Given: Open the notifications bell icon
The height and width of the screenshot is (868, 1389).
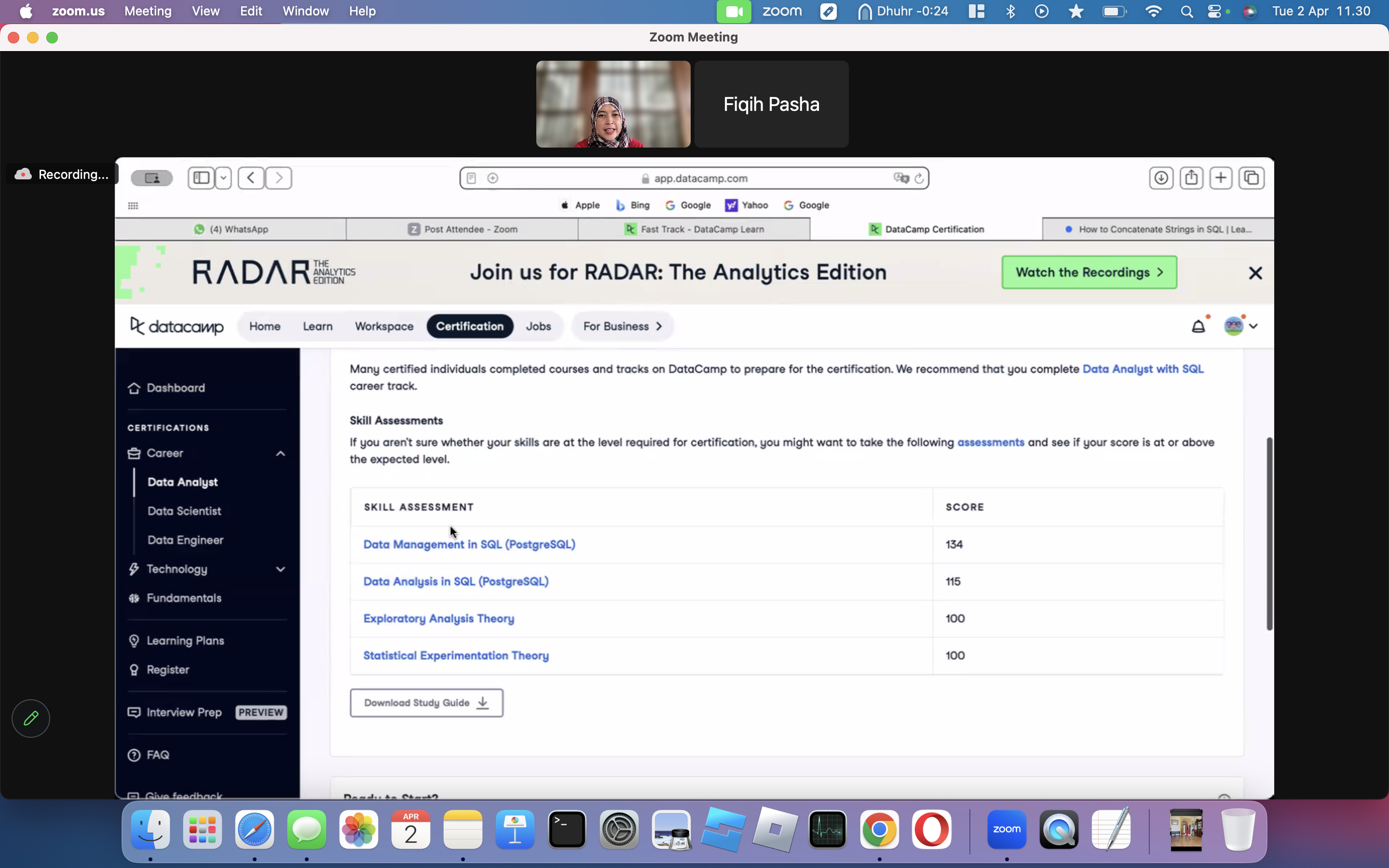Looking at the screenshot, I should tap(1198, 326).
